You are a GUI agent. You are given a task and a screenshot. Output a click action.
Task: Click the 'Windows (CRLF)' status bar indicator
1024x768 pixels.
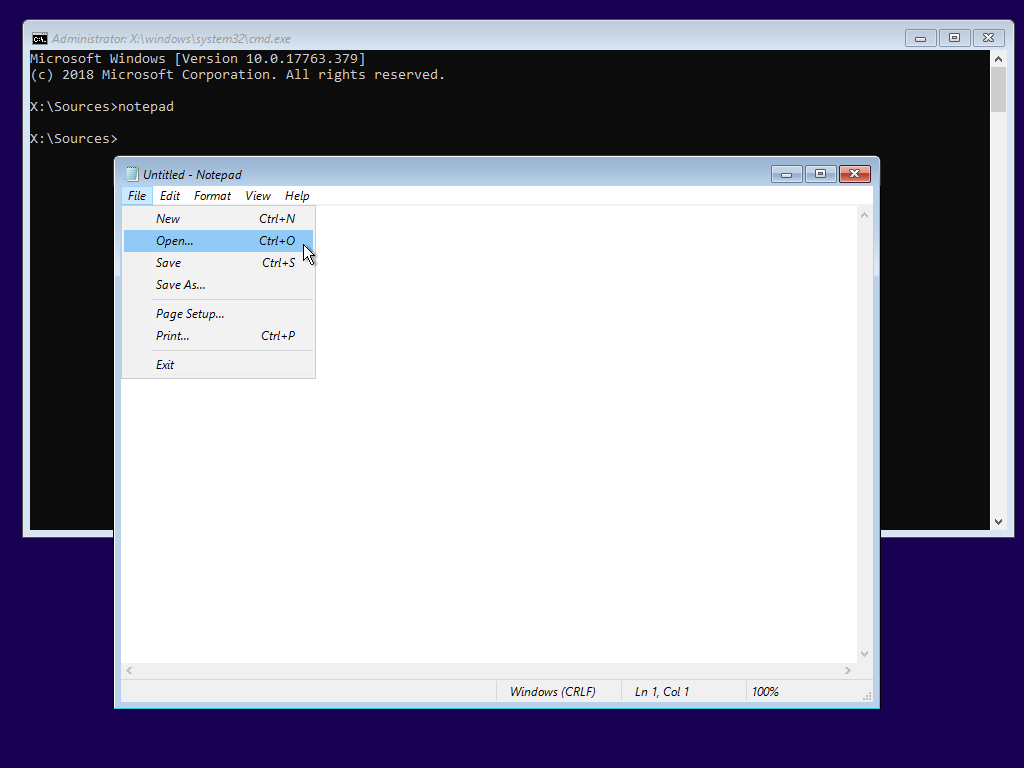[554, 691]
